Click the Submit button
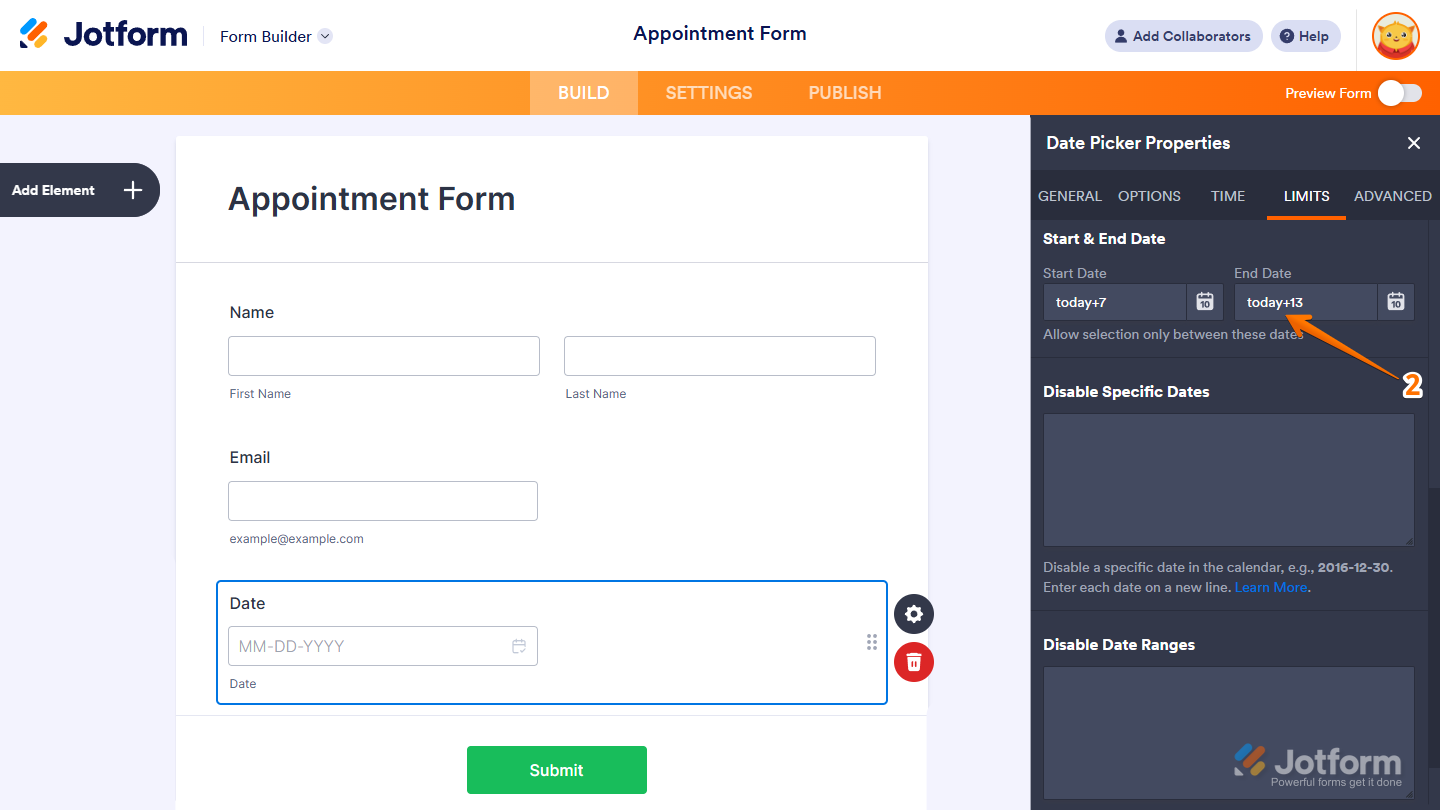1440x810 pixels. click(x=556, y=770)
